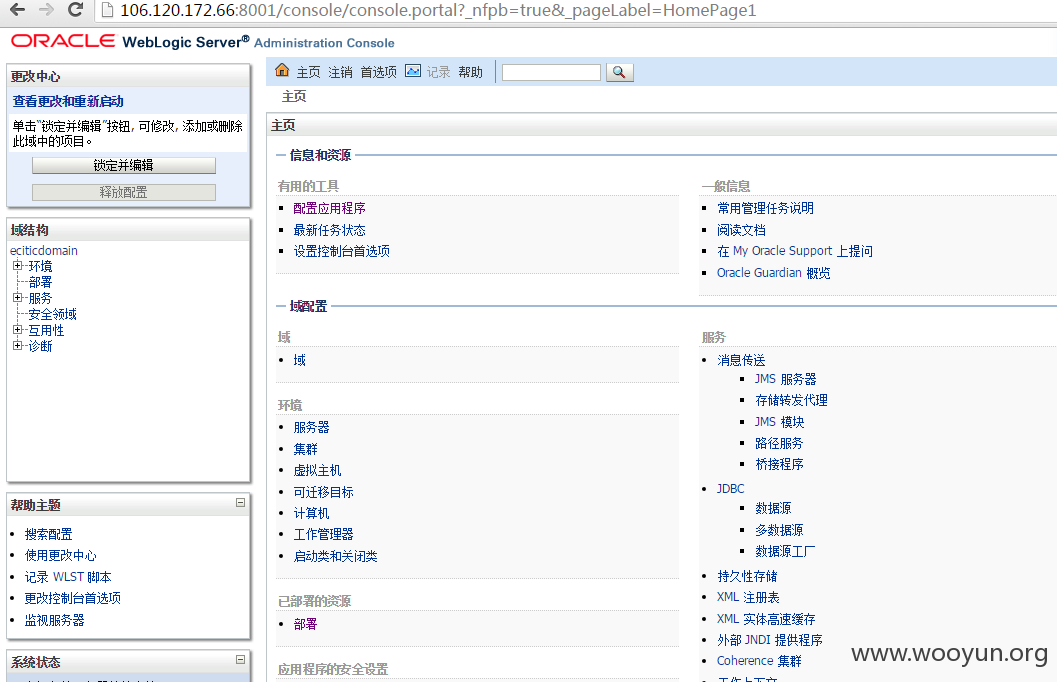Screen dimensions: 1057x682
Task: Open 查看更改和重新启动 link
Action: coord(68,101)
